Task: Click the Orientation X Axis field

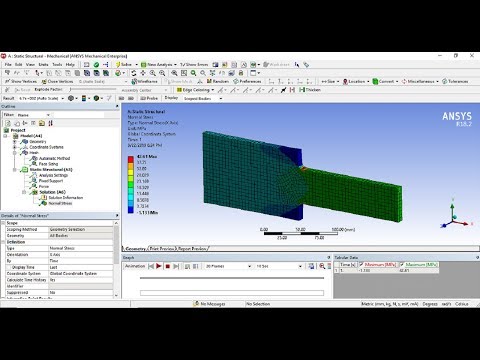Action: pyautogui.click(x=81, y=255)
